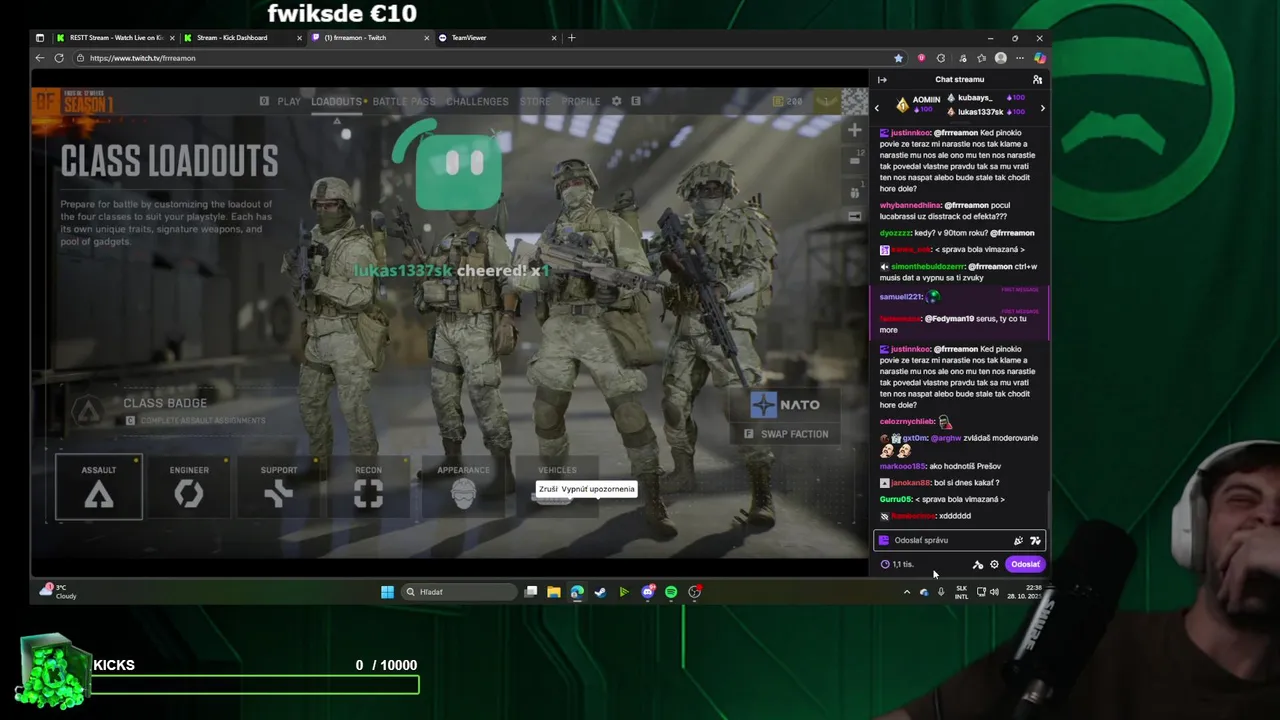Image resolution: width=1280 pixels, height=720 pixels.
Task: Expand hidden system tray icons
Action: coord(907,592)
